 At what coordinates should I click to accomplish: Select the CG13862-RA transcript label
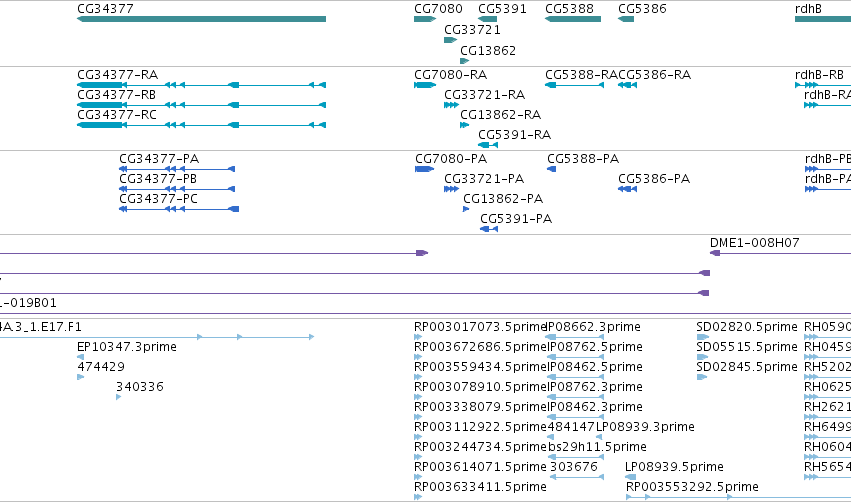[500, 115]
